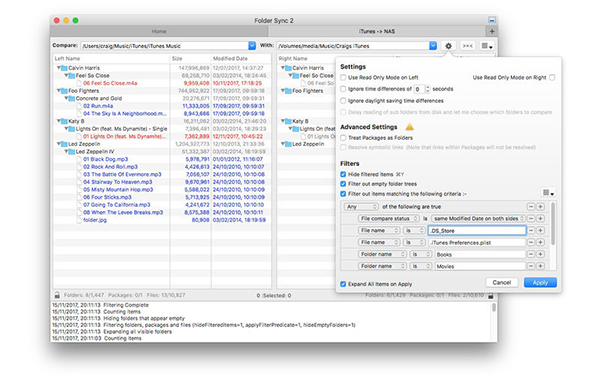Click the log panel scrollbar
600x380 pixels.
point(494,307)
